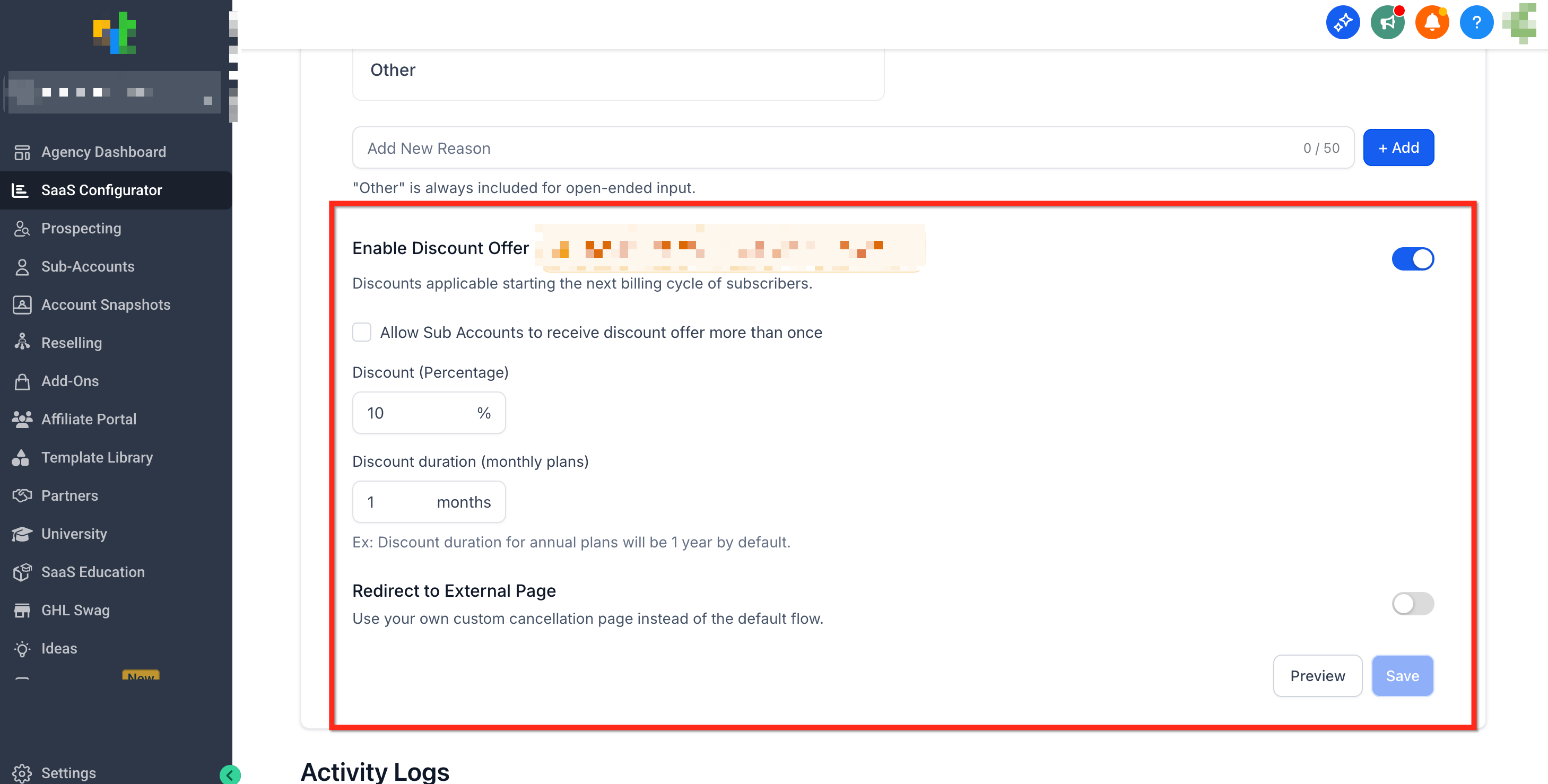Click the Add New Reason text field
The image size is (1548, 784).
click(829, 148)
